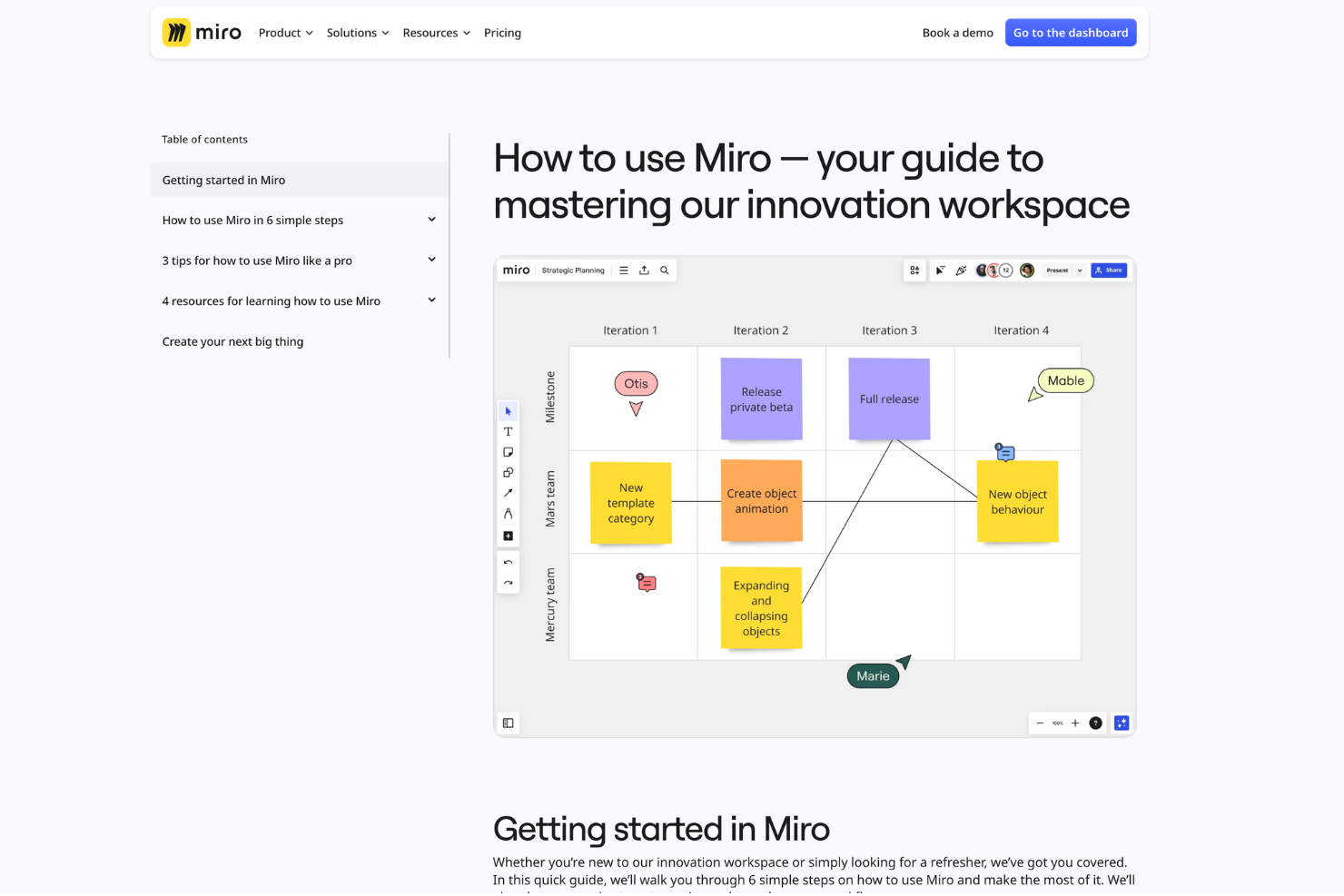Open the Solutions menu
The height and width of the screenshot is (896, 1344).
point(357,33)
